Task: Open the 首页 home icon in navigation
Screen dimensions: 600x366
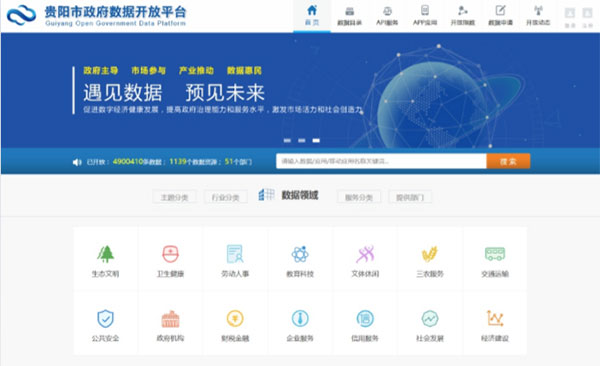Action: coord(312,10)
